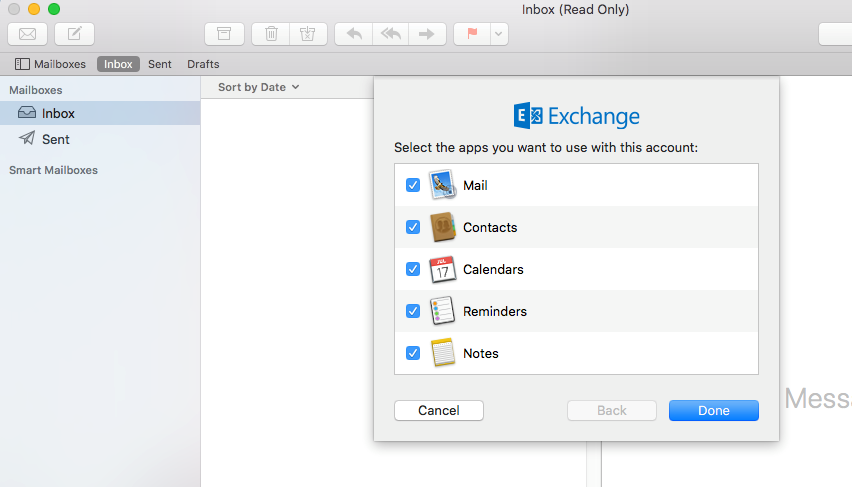
Task: Click the Get Mail envelope toolbar icon
Action: click(28, 33)
